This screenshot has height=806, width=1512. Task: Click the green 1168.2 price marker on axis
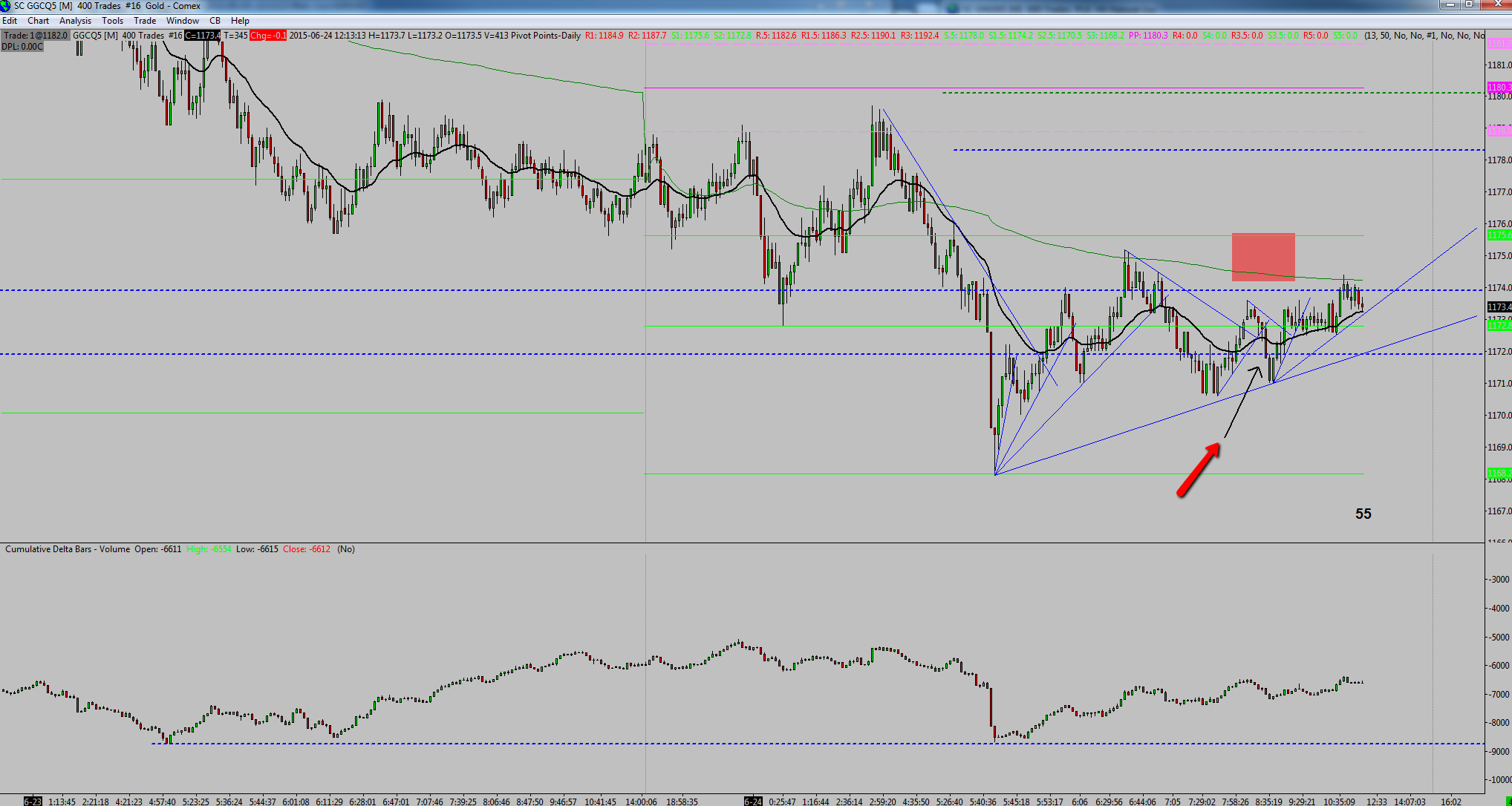click(x=1499, y=474)
